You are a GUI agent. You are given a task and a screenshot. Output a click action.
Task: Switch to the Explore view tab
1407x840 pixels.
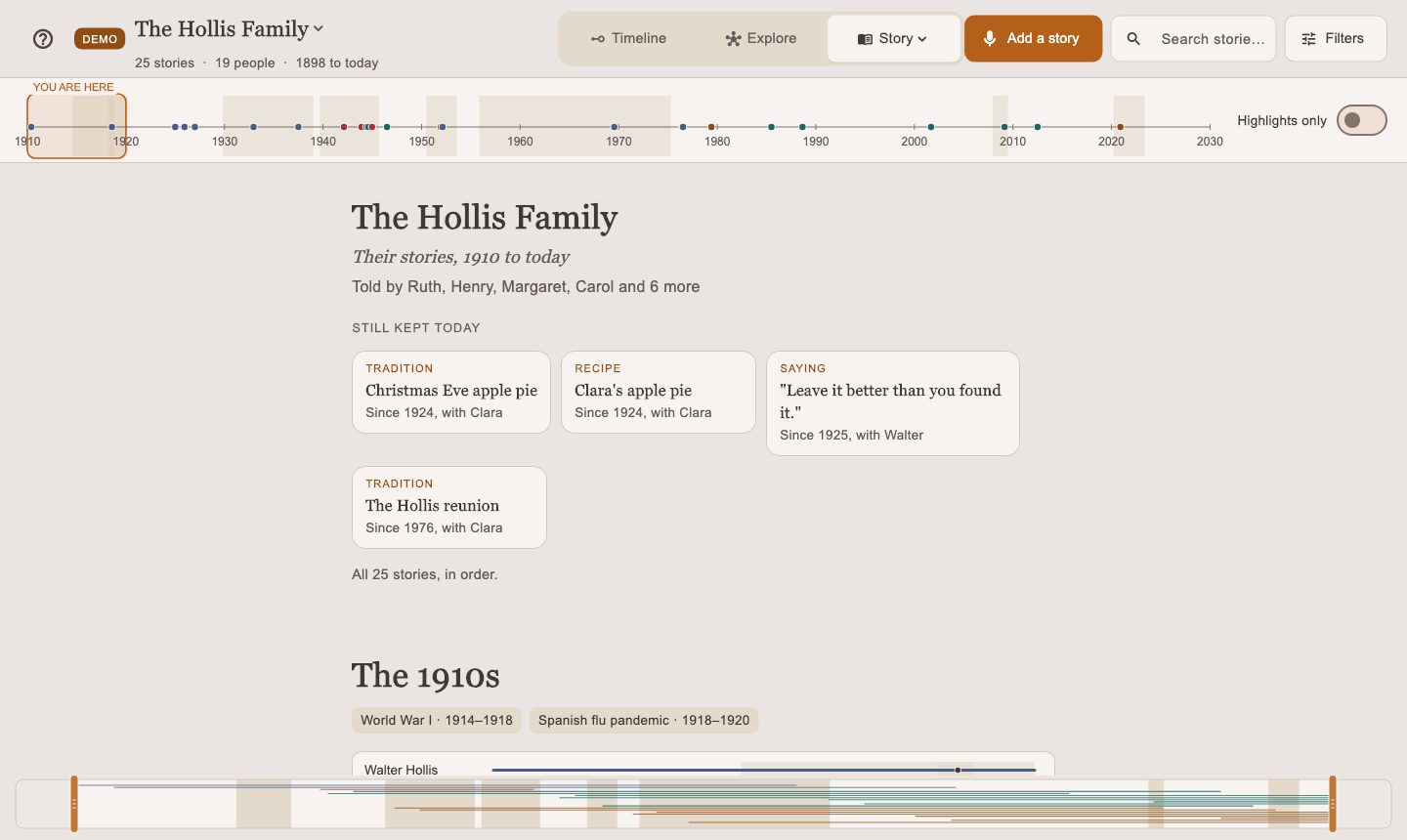pyautogui.click(x=760, y=39)
